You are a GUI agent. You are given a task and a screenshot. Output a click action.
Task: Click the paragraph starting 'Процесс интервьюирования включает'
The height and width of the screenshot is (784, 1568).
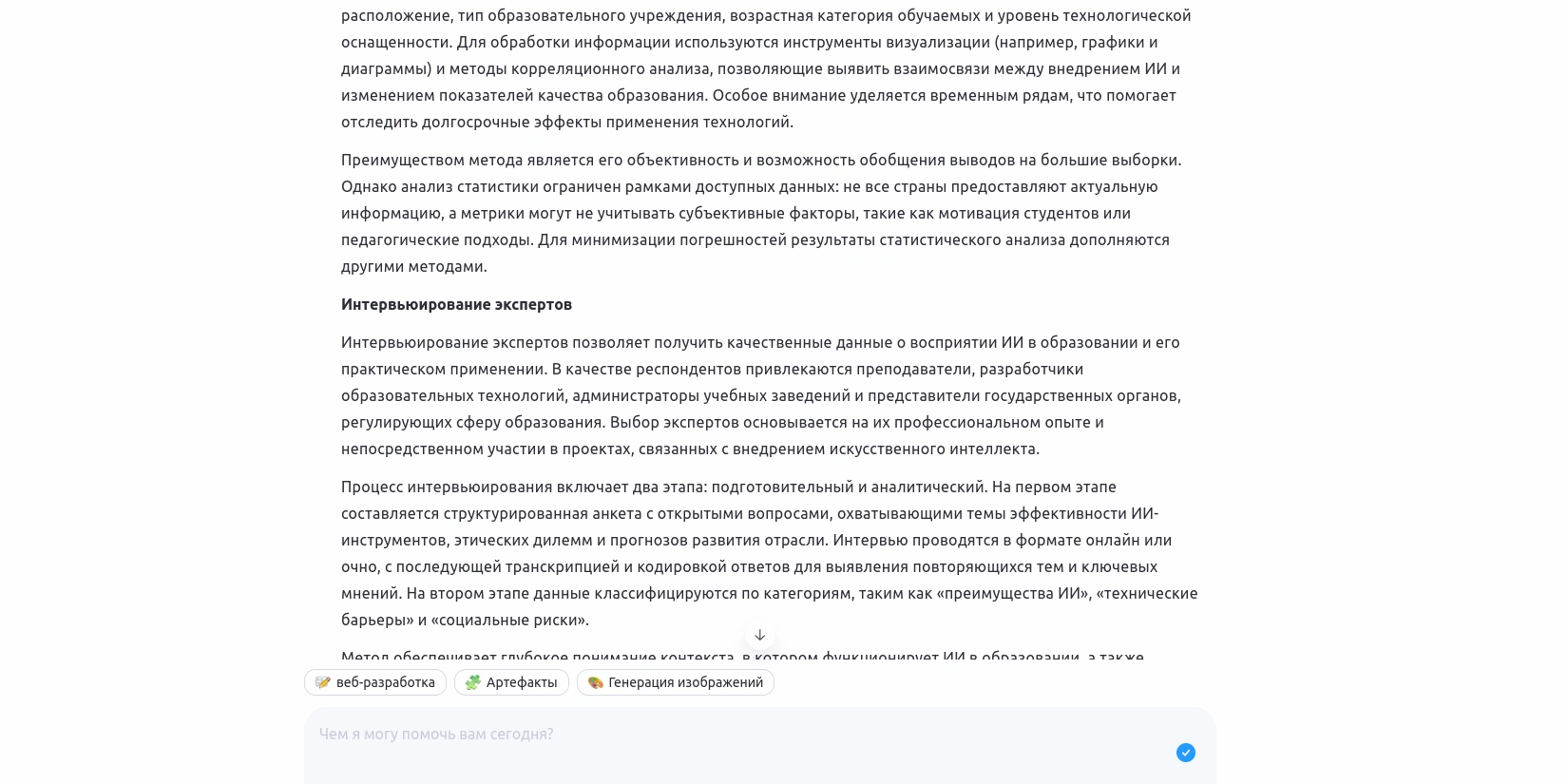coord(769,553)
